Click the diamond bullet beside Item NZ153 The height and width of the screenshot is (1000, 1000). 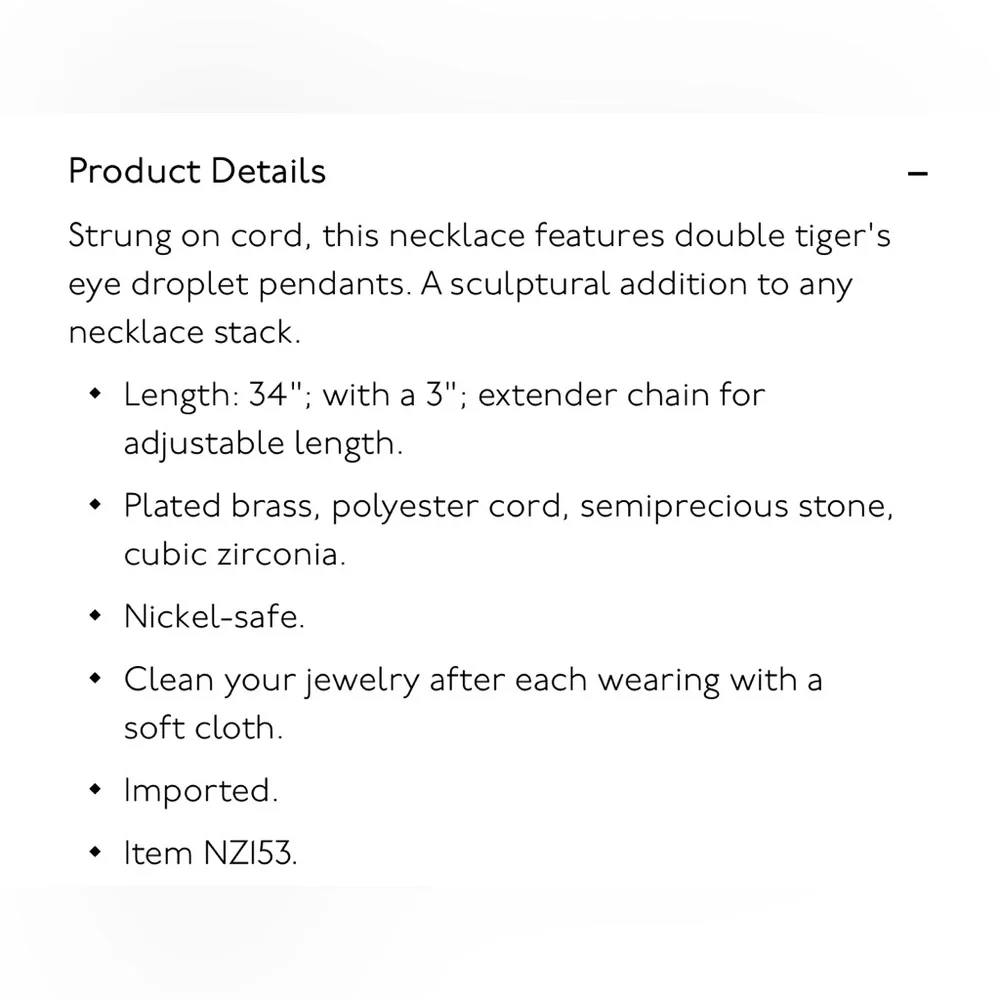tap(96, 852)
